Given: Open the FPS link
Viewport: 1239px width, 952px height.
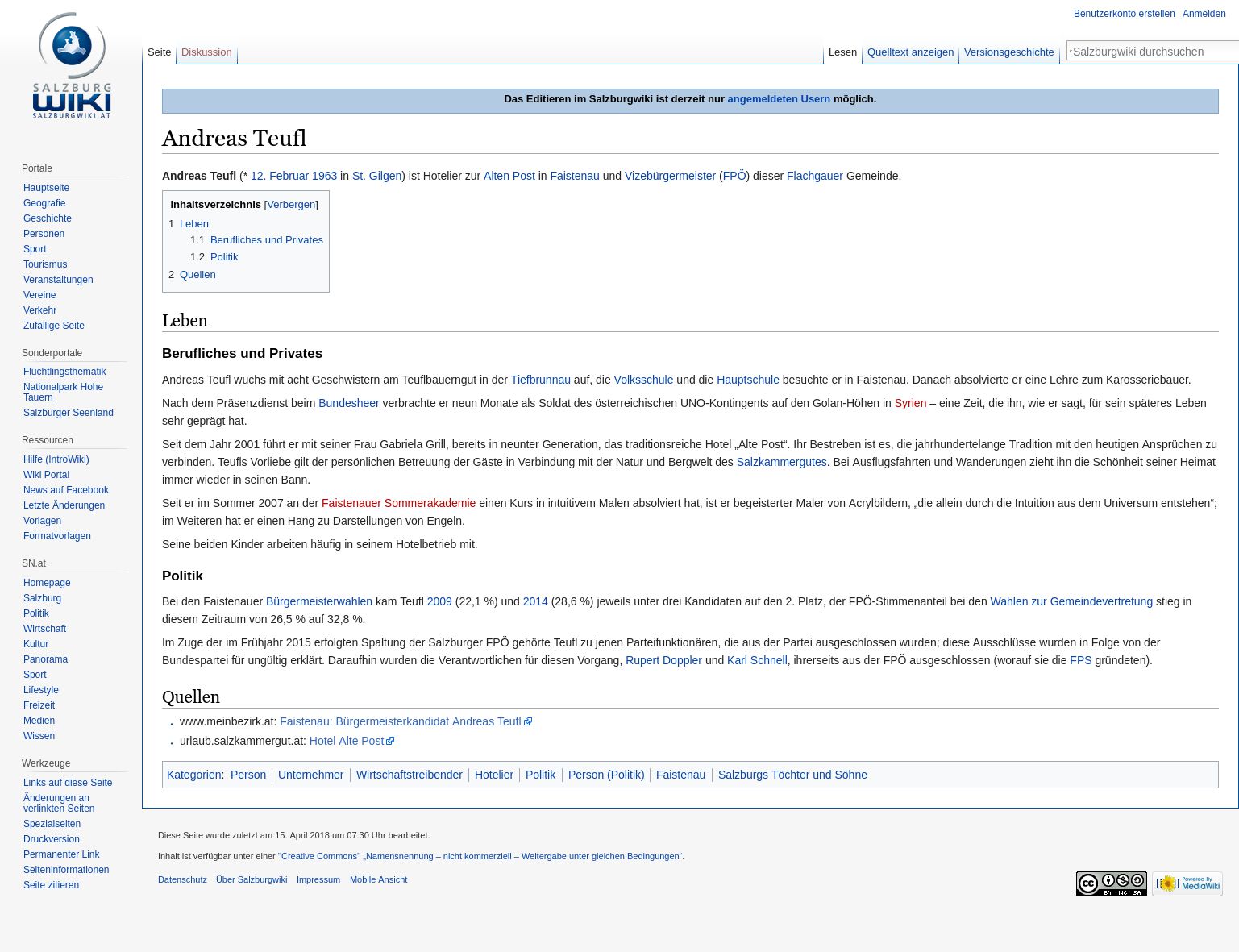Looking at the screenshot, I should tap(1080, 660).
